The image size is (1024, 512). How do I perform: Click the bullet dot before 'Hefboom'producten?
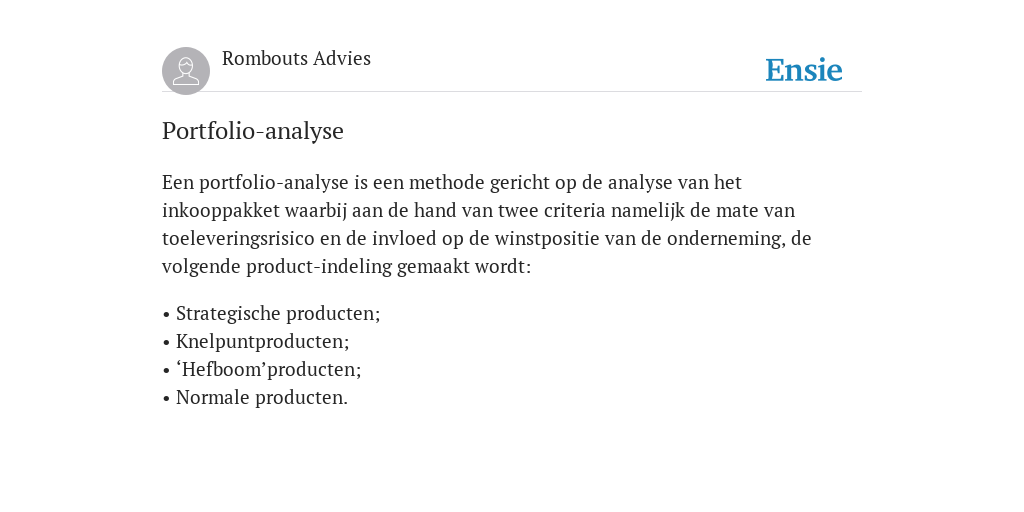pos(166,371)
